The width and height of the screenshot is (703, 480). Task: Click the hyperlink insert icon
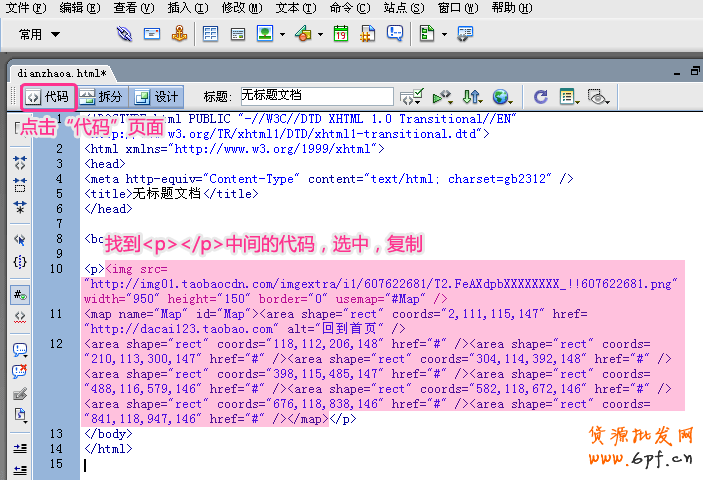point(125,34)
